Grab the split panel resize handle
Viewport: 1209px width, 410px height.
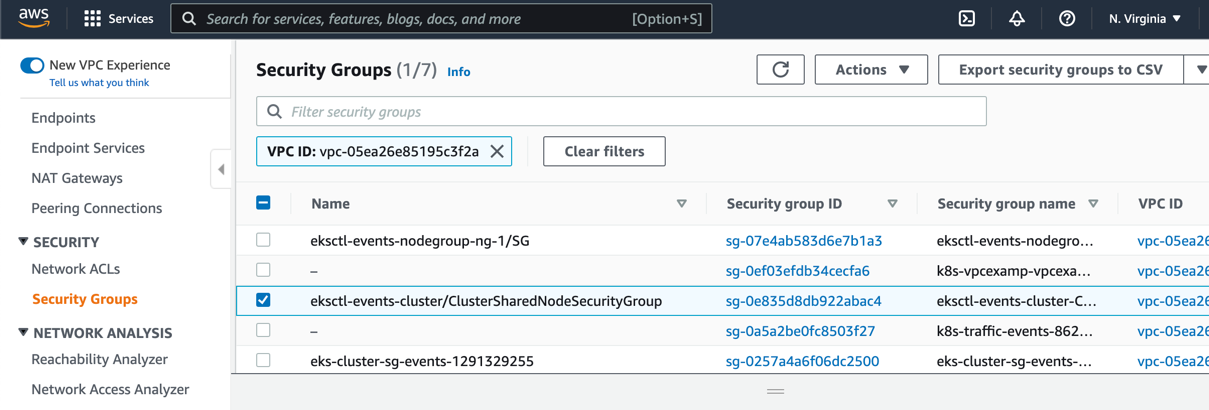[x=775, y=391]
